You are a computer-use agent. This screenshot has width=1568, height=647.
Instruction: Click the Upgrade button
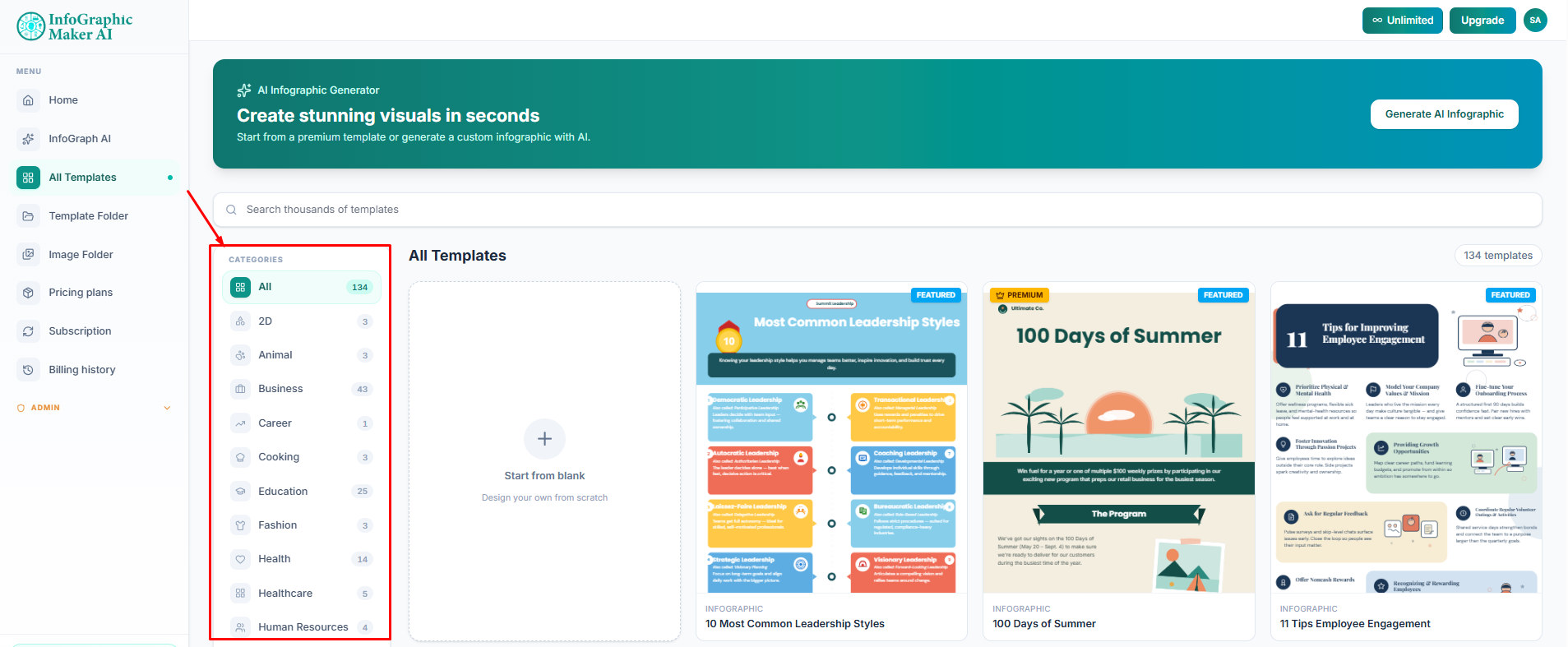[1482, 21]
